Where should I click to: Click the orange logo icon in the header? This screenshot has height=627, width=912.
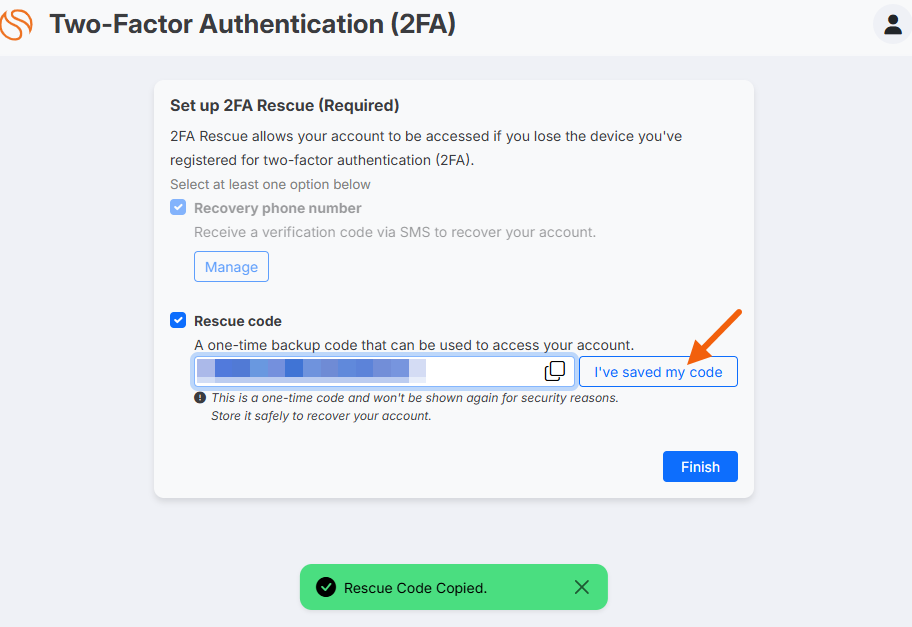(x=16, y=25)
